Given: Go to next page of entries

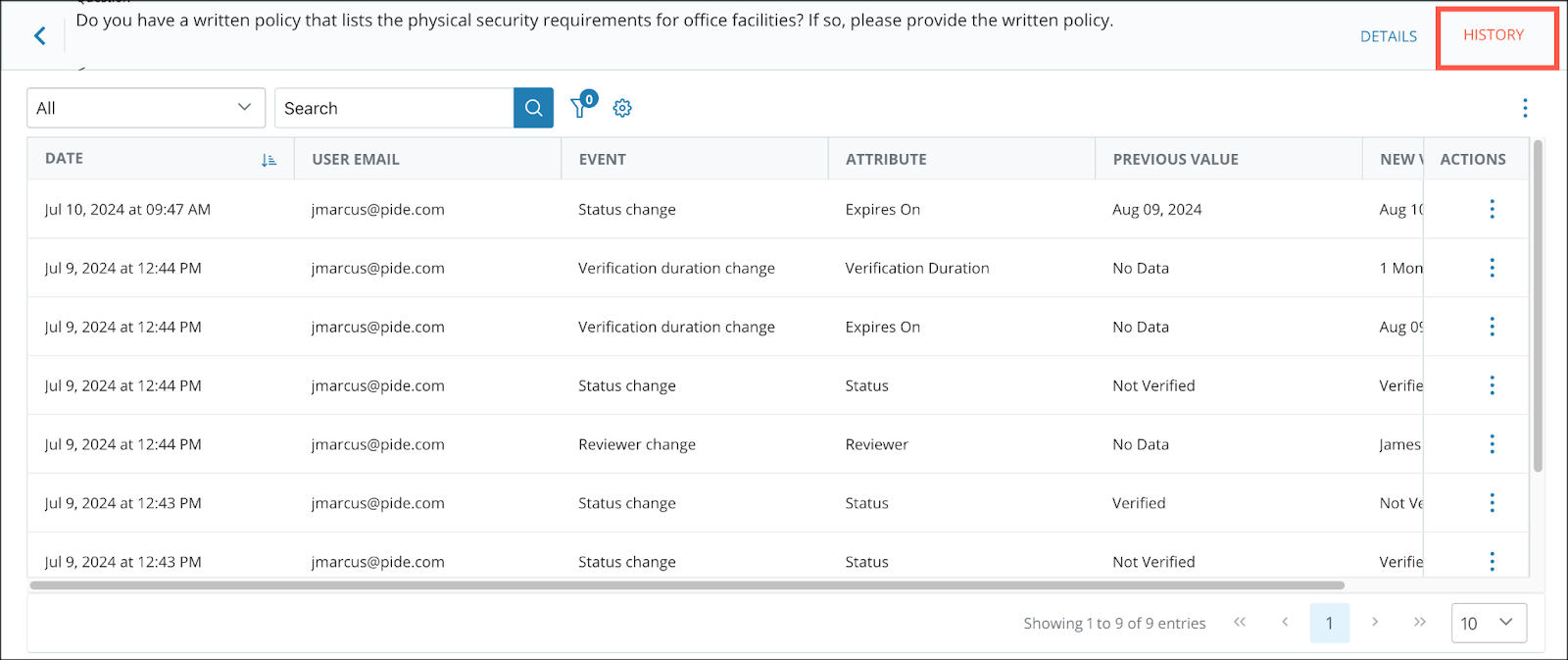Looking at the screenshot, I should tap(1375, 622).
